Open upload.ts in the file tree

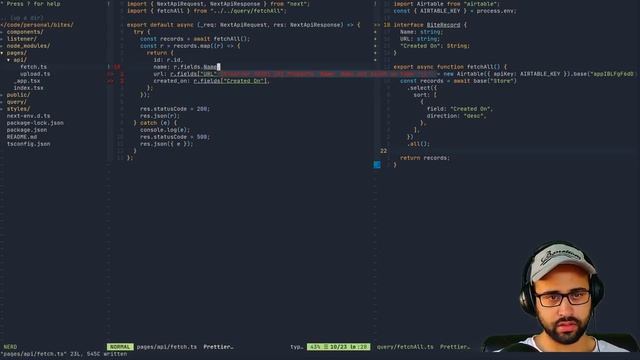[x=35, y=74]
